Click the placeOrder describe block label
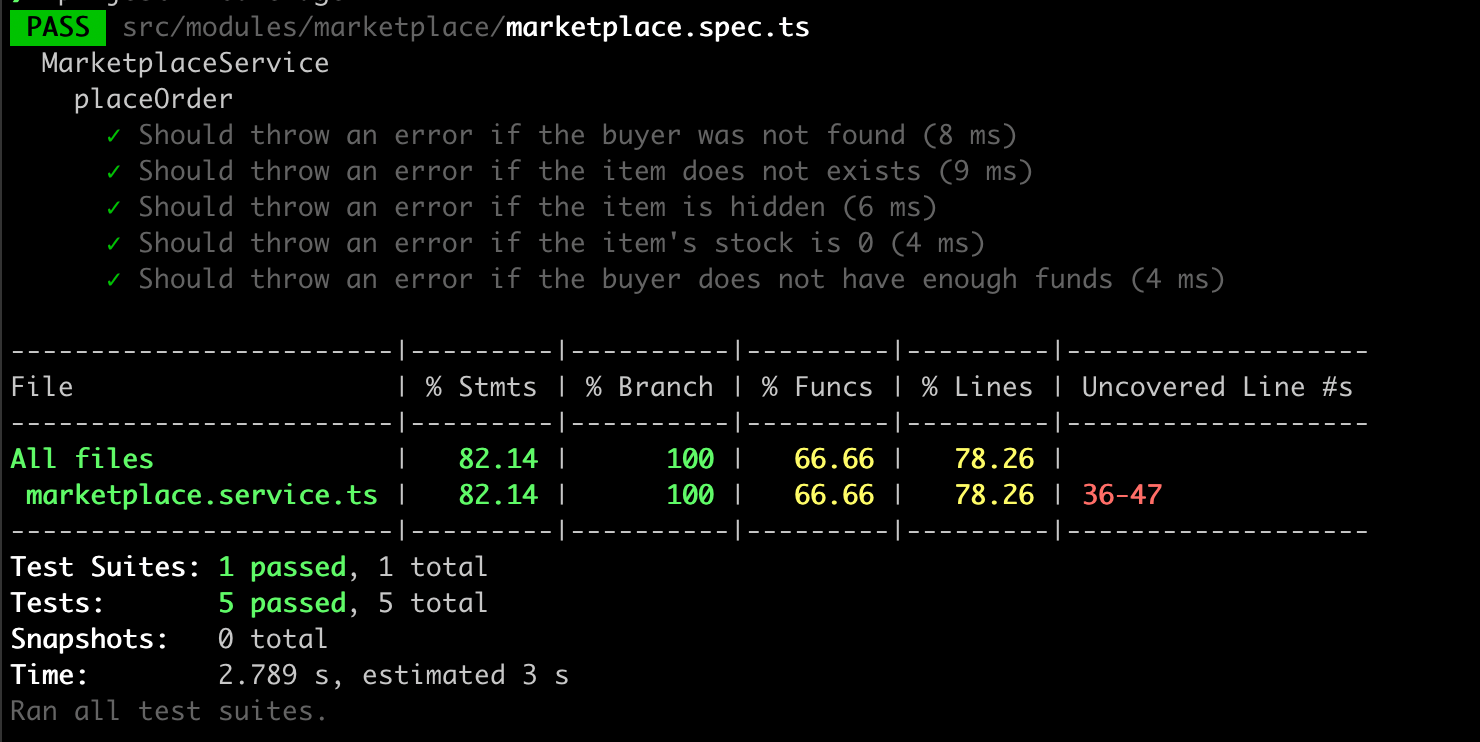This screenshot has width=1480, height=742. 153,99
